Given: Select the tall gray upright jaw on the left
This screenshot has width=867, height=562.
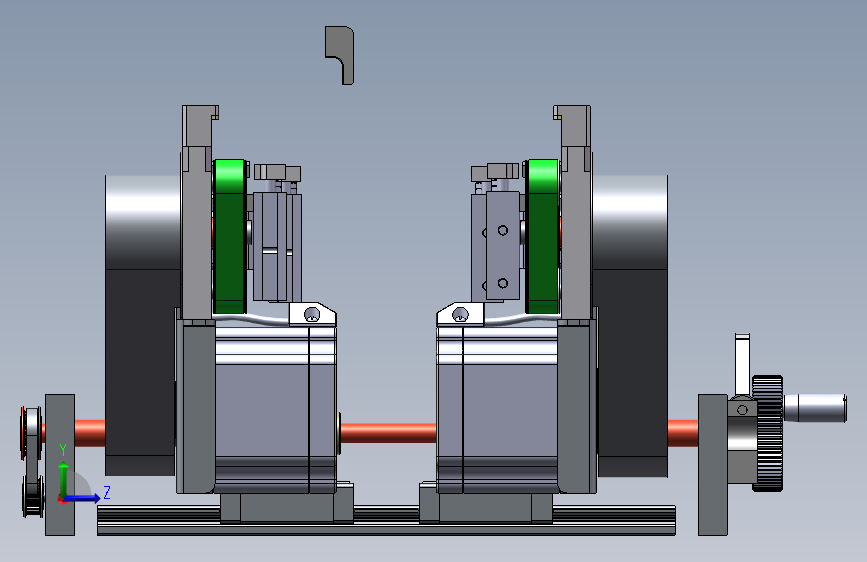Looking at the screenshot, I should pyautogui.click(x=197, y=213).
